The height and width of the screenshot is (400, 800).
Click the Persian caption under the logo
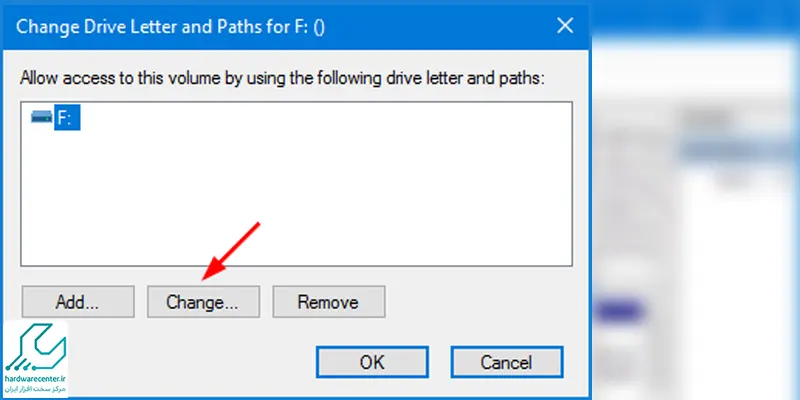click(35, 389)
